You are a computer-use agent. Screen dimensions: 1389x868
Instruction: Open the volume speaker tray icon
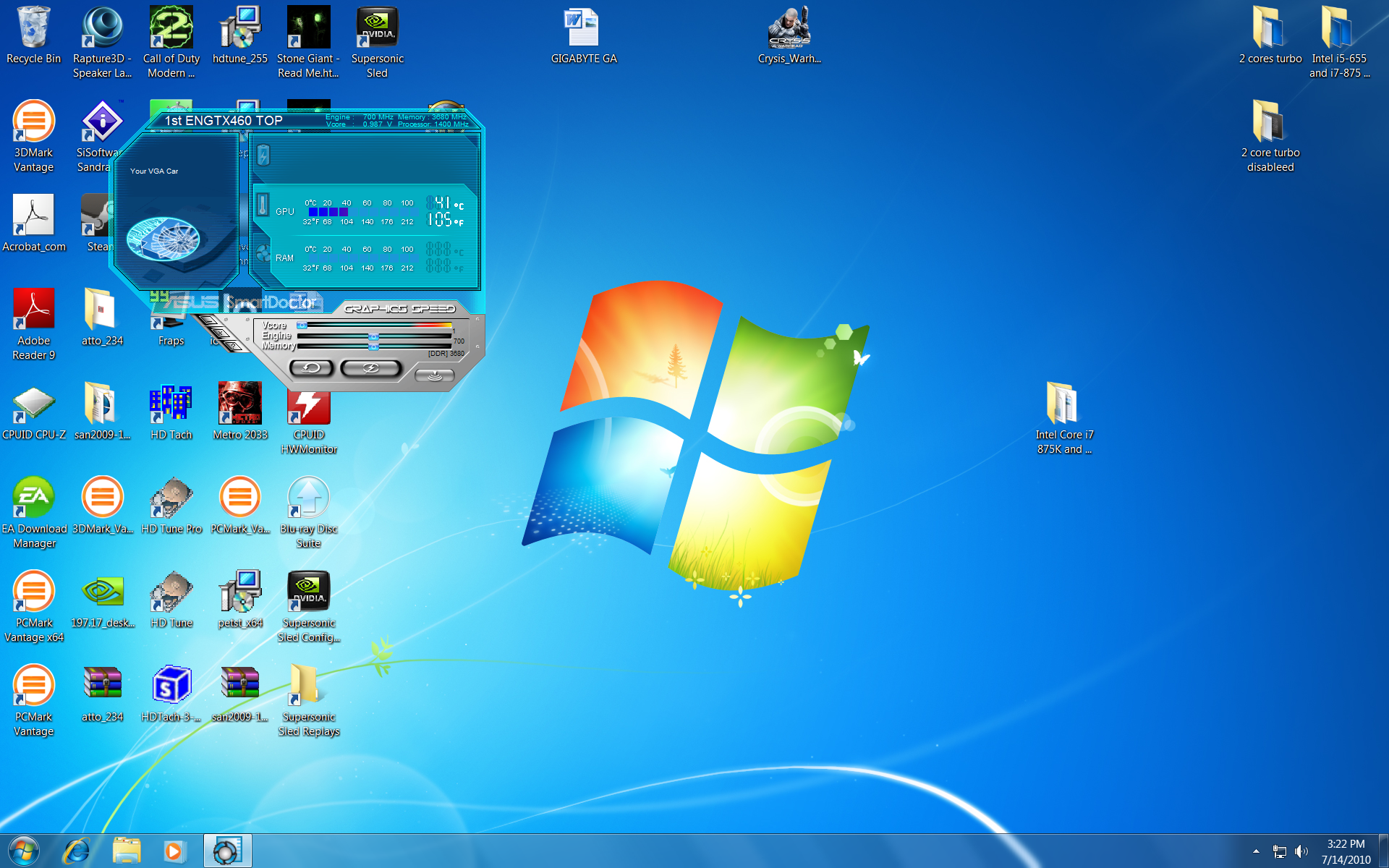(1301, 851)
